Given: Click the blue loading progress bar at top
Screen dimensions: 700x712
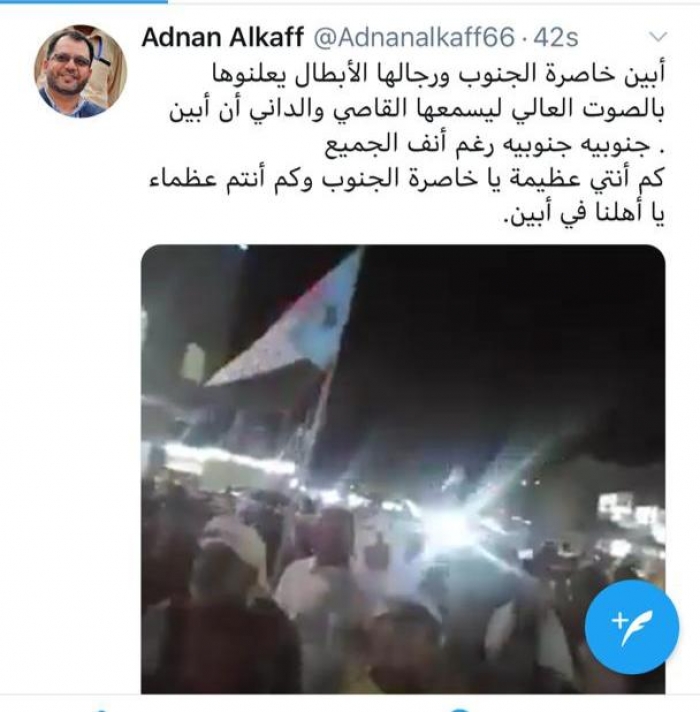Looking at the screenshot, I should click(x=84, y=1).
